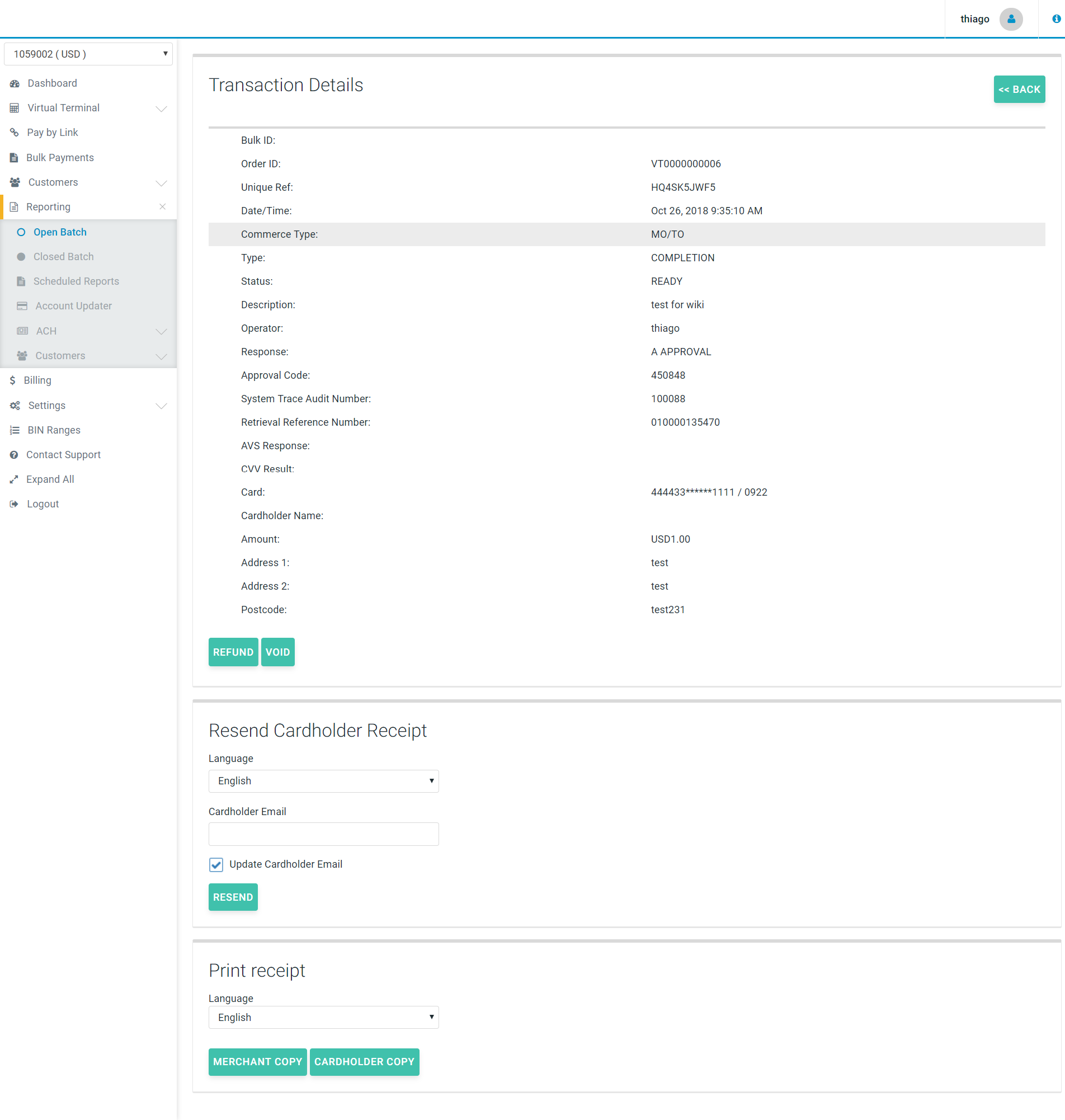Click the Bulk Payments document icon

[x=14, y=158]
